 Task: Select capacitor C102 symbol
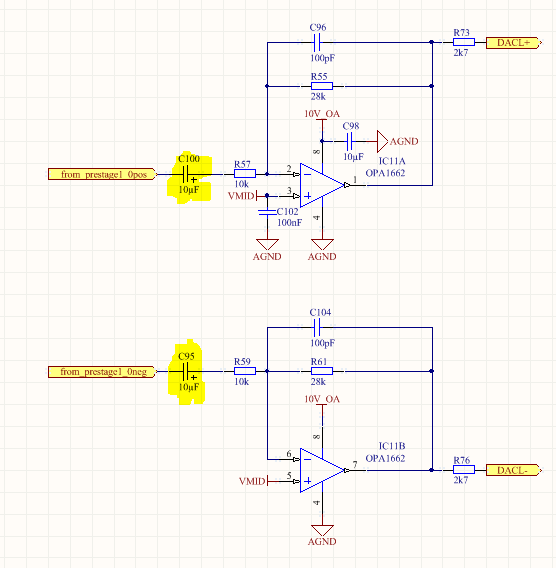267,212
